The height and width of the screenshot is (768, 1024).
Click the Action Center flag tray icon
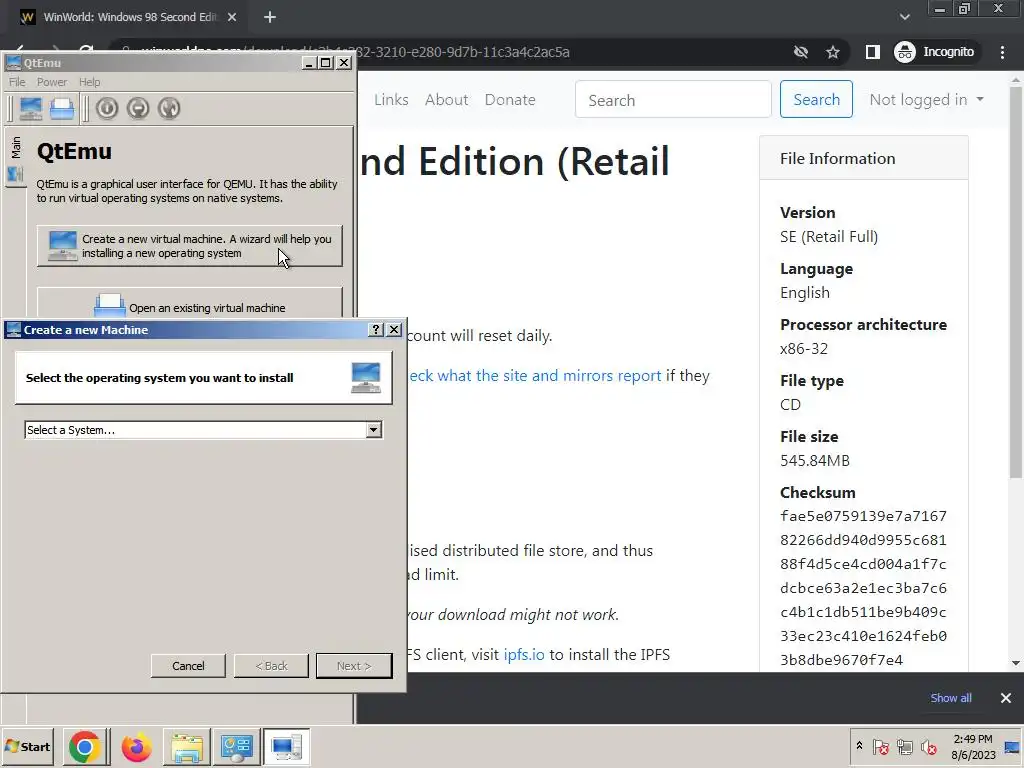[x=880, y=747]
